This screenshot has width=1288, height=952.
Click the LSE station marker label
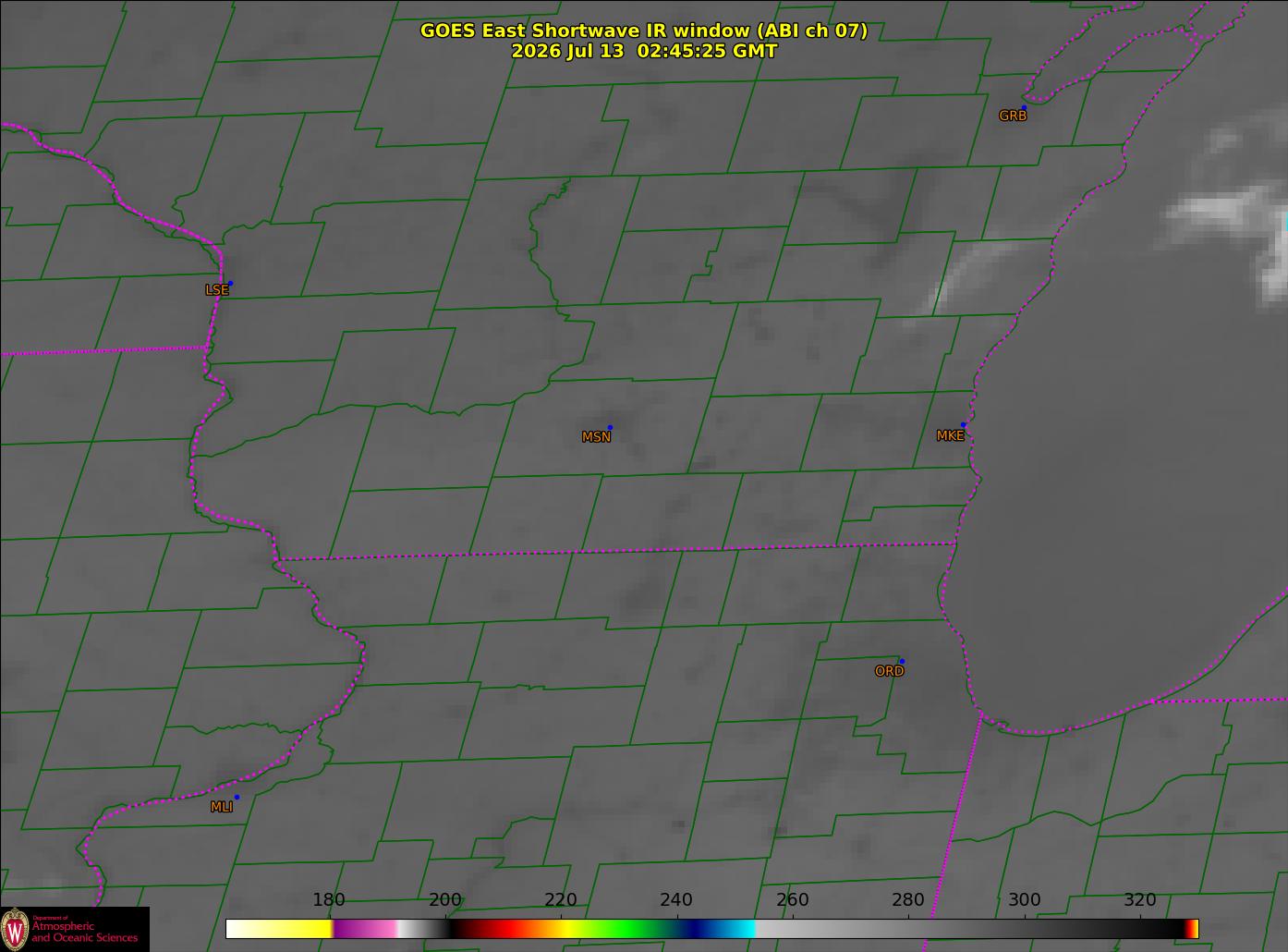pyautogui.click(x=216, y=289)
